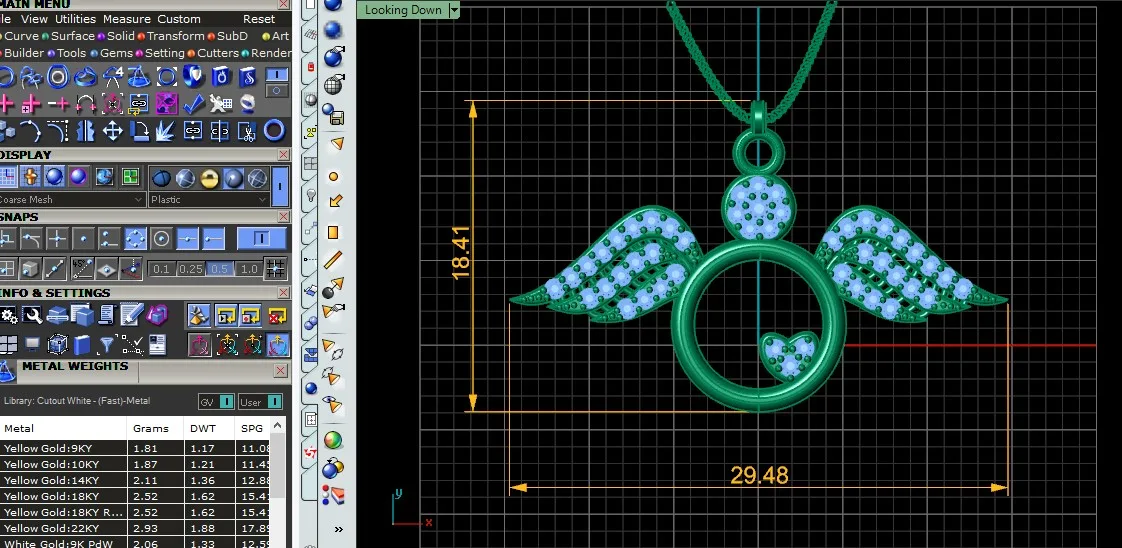The width and height of the screenshot is (1122, 548).
Task: Select the mirror tool icon
Action: (x=85, y=131)
